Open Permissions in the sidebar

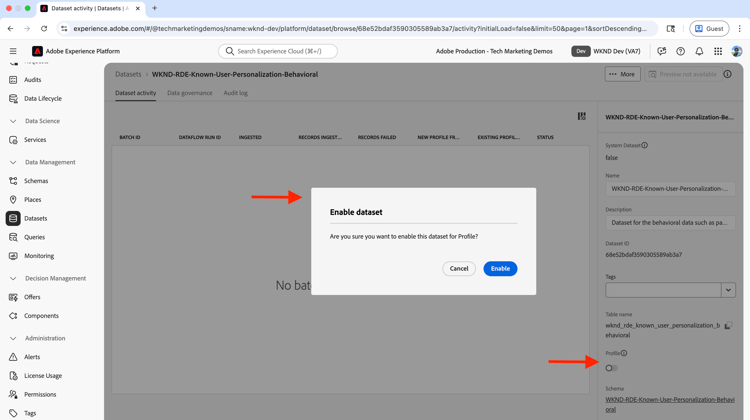click(x=40, y=394)
